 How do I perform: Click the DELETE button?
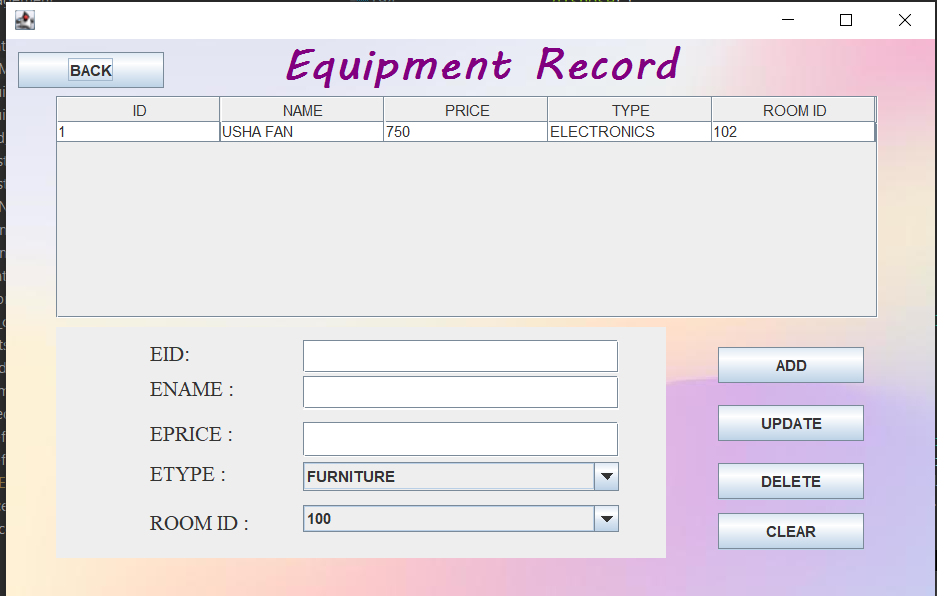tap(791, 481)
